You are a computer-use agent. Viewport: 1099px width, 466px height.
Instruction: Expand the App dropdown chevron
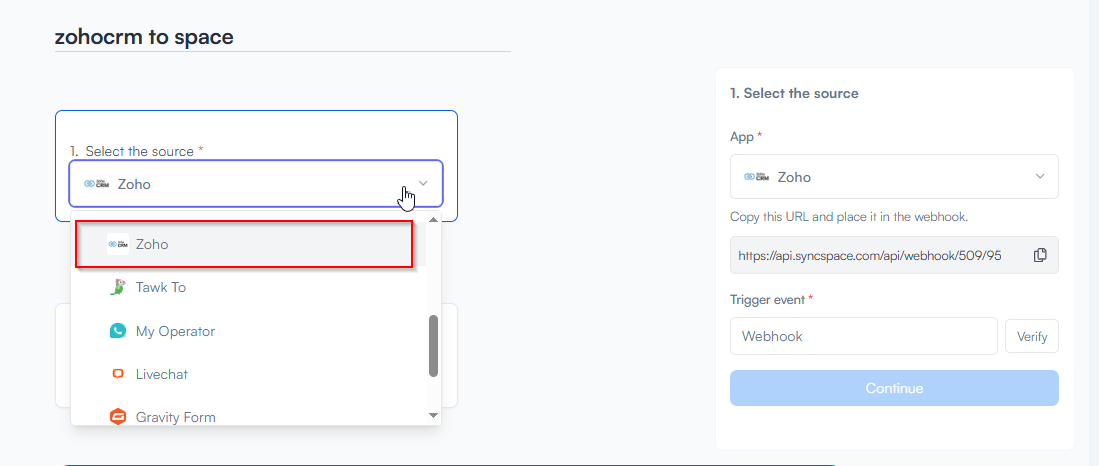1040,177
